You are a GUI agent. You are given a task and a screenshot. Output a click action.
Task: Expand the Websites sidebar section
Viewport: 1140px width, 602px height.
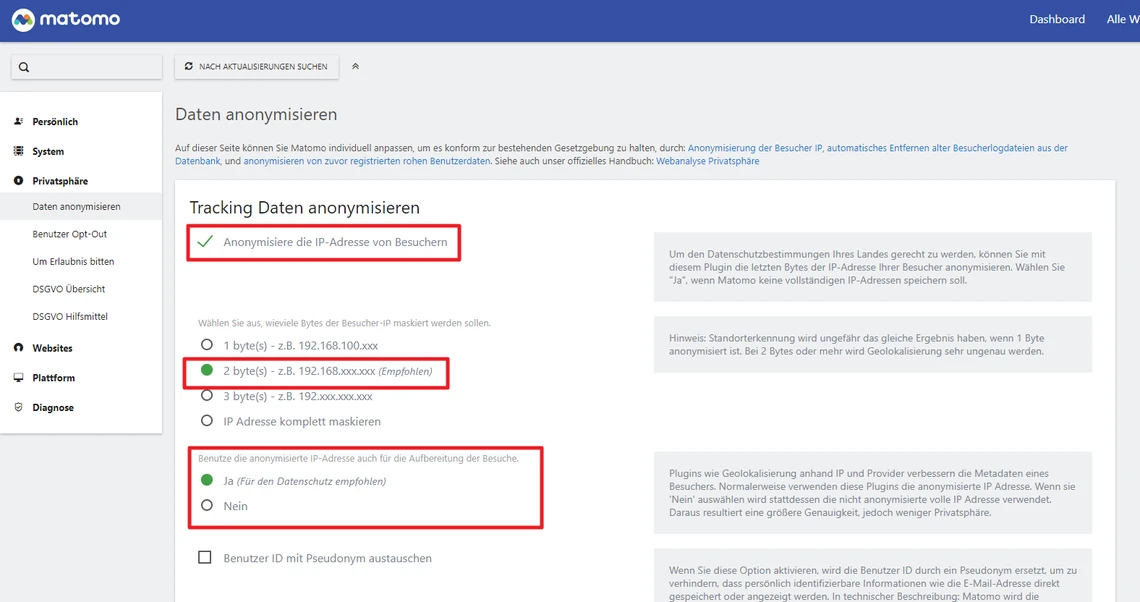pyautogui.click(x=52, y=348)
